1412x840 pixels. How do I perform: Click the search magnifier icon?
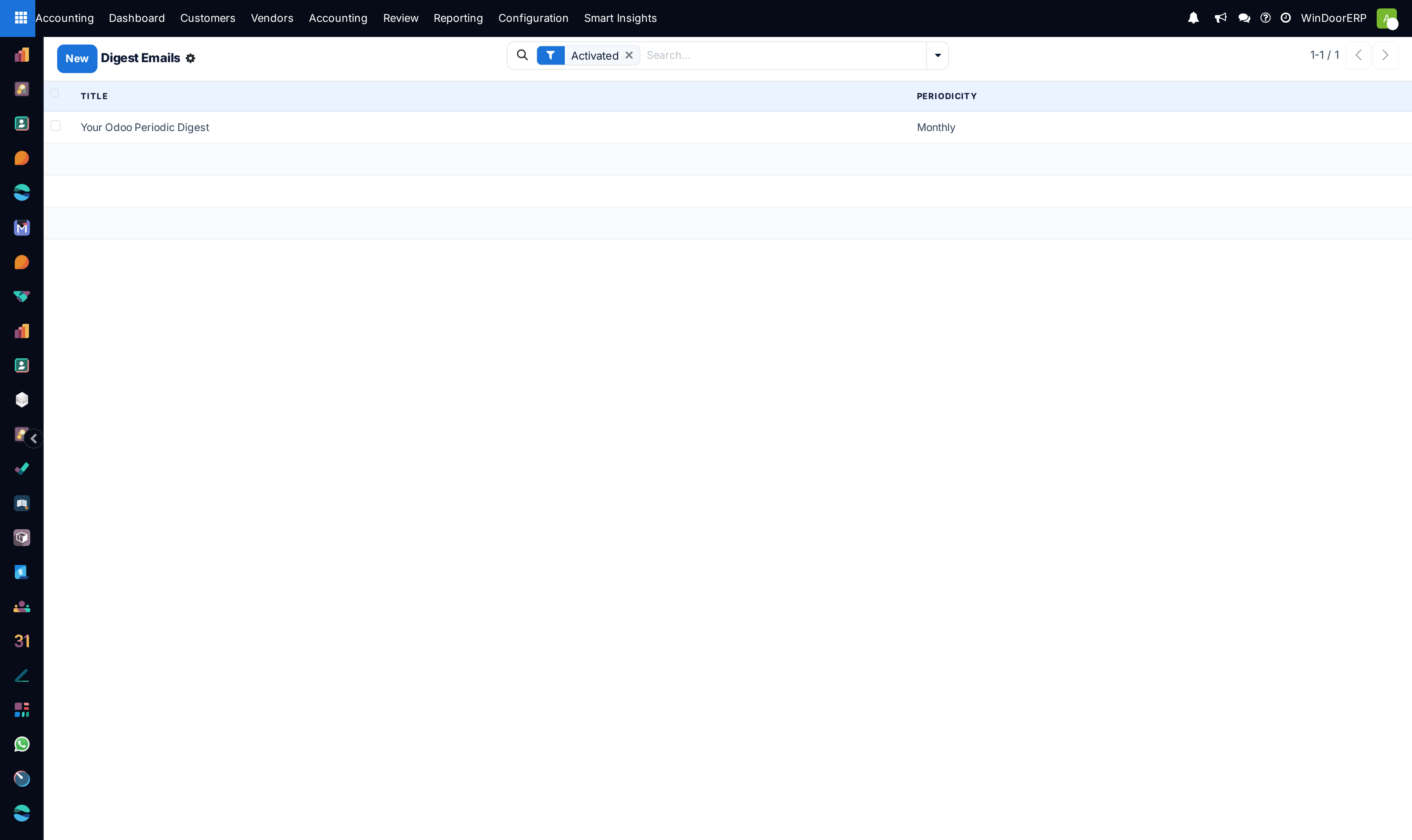click(x=522, y=55)
